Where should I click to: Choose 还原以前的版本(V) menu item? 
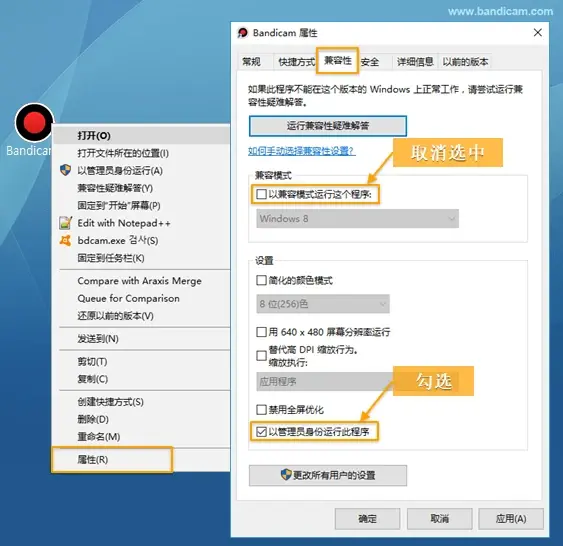tap(141, 316)
